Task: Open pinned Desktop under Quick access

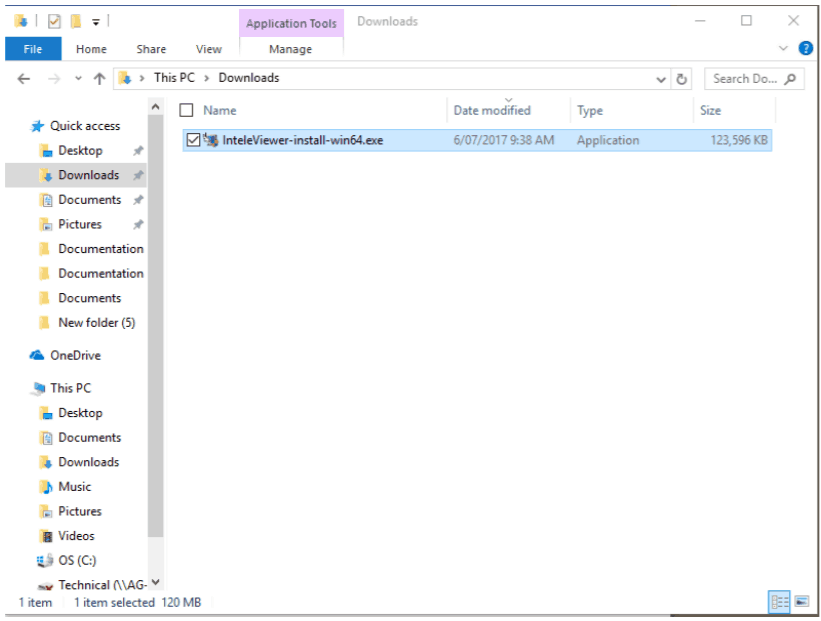Action: click(80, 151)
